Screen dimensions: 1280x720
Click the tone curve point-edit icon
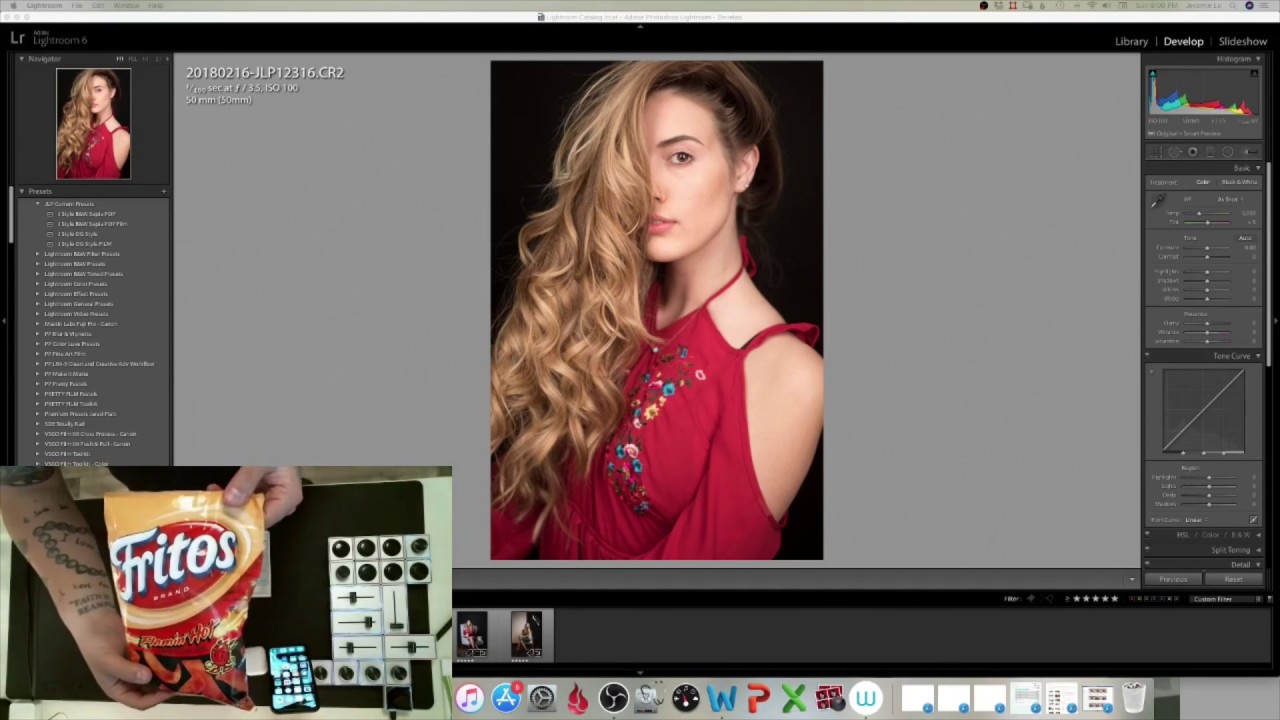(x=1254, y=520)
